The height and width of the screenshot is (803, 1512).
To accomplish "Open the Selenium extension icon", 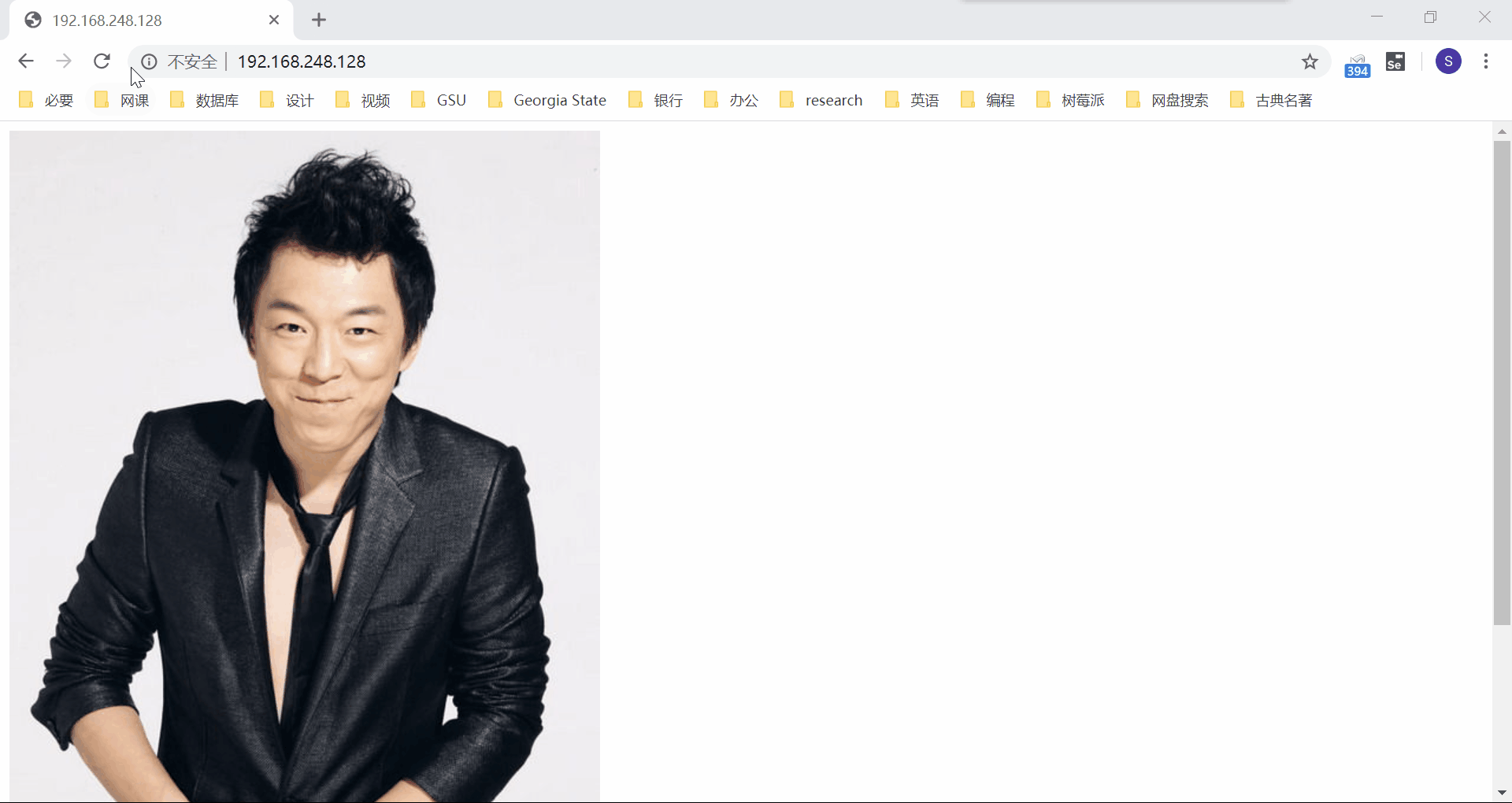I will coord(1395,61).
